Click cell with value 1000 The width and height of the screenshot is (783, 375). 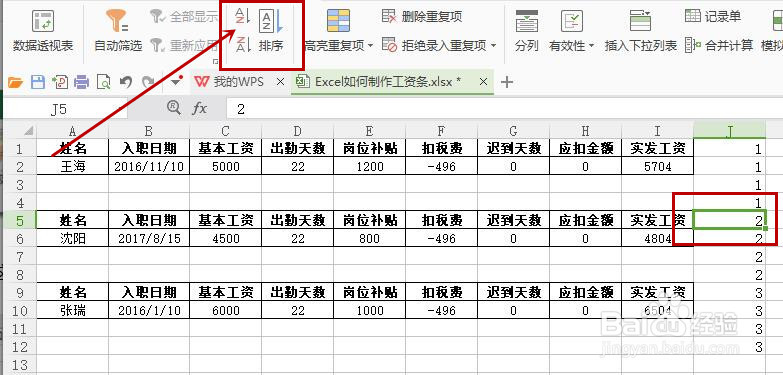tap(370, 311)
